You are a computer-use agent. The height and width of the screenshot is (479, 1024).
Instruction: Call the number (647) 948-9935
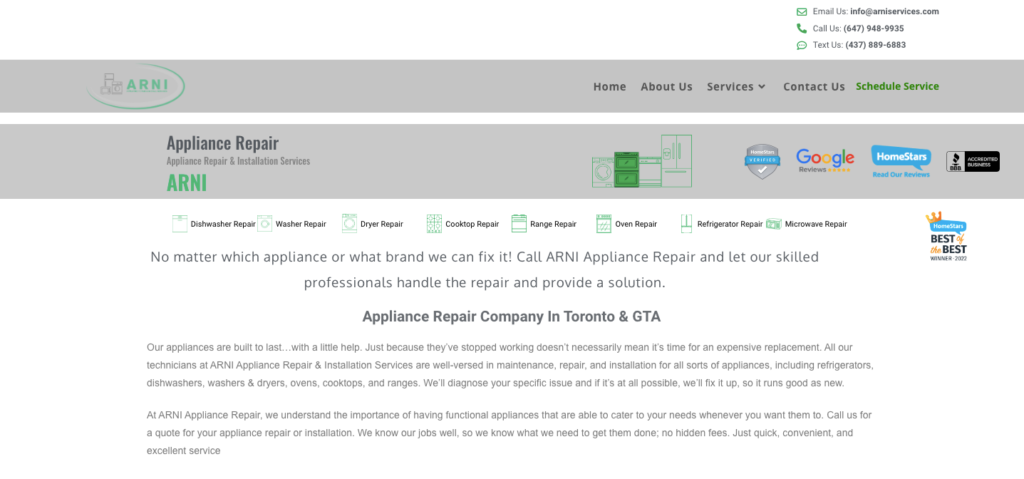pos(873,29)
